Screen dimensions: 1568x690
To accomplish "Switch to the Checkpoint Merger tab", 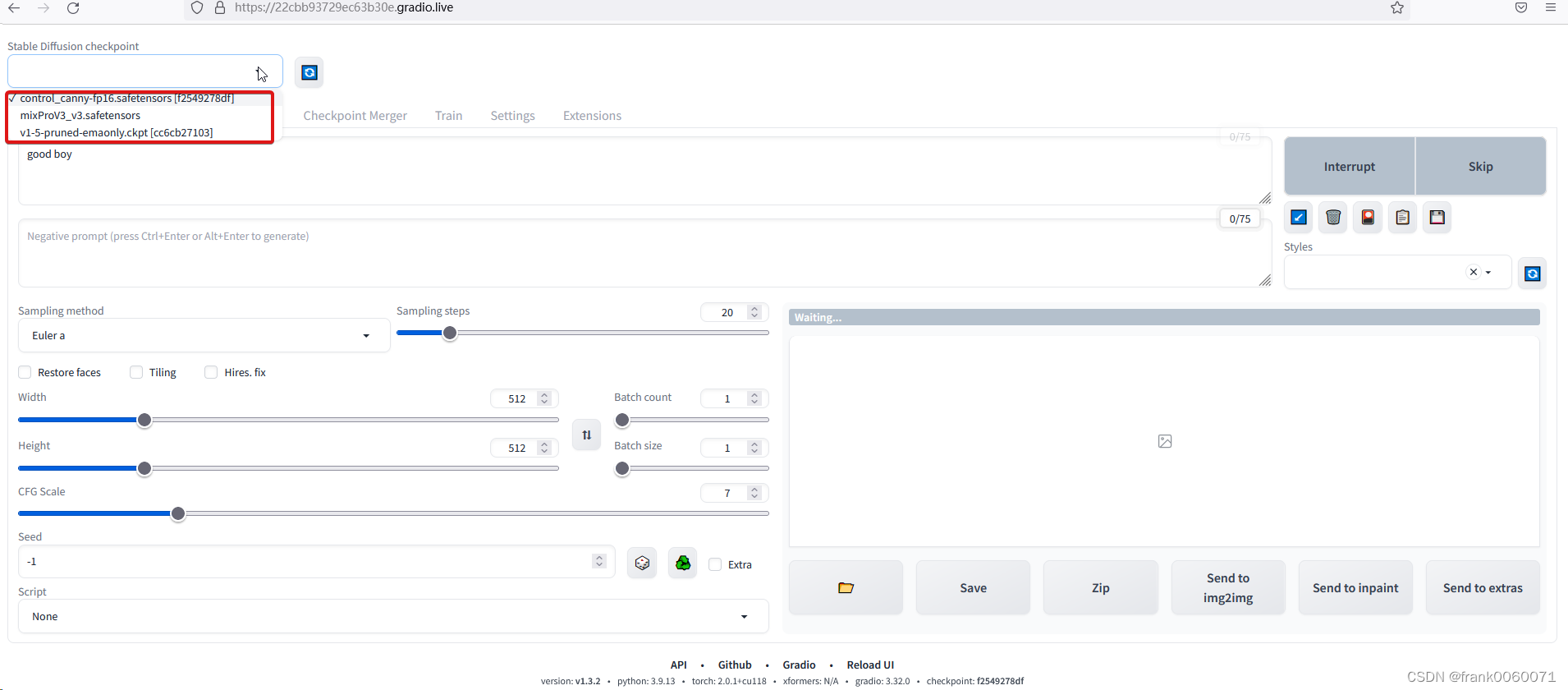I will [355, 116].
